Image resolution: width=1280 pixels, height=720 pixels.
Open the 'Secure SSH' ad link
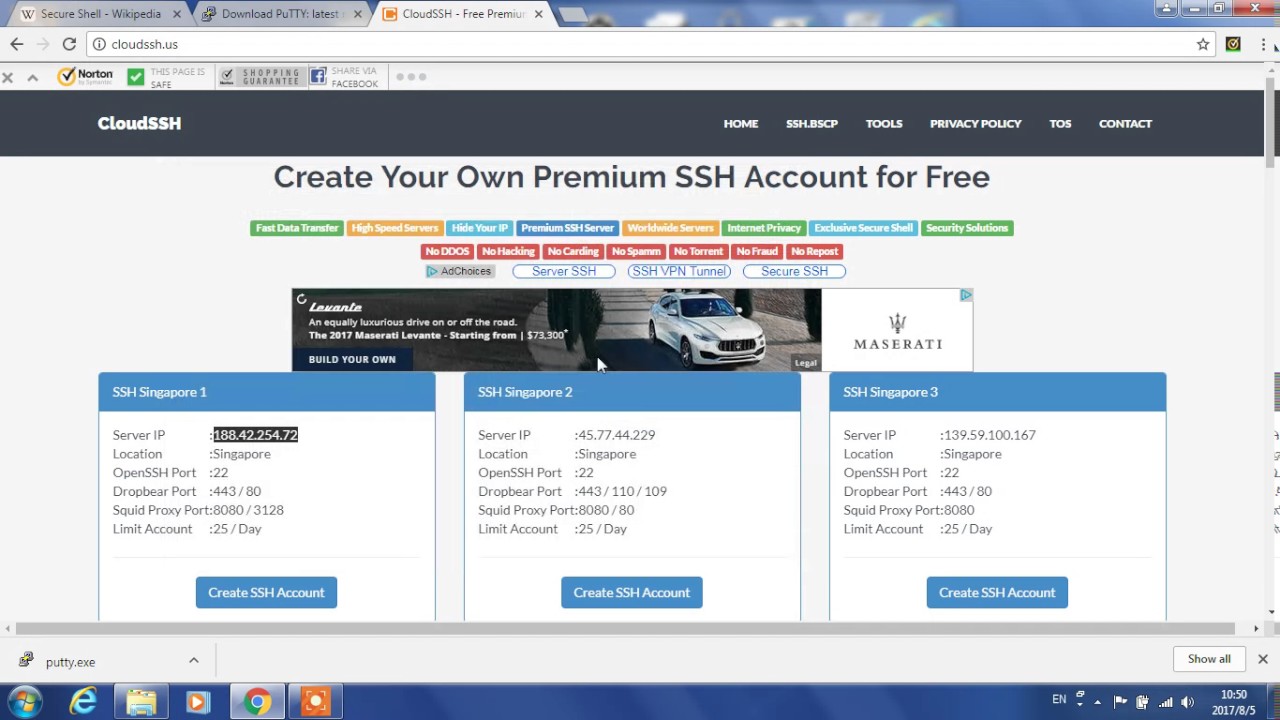794,271
